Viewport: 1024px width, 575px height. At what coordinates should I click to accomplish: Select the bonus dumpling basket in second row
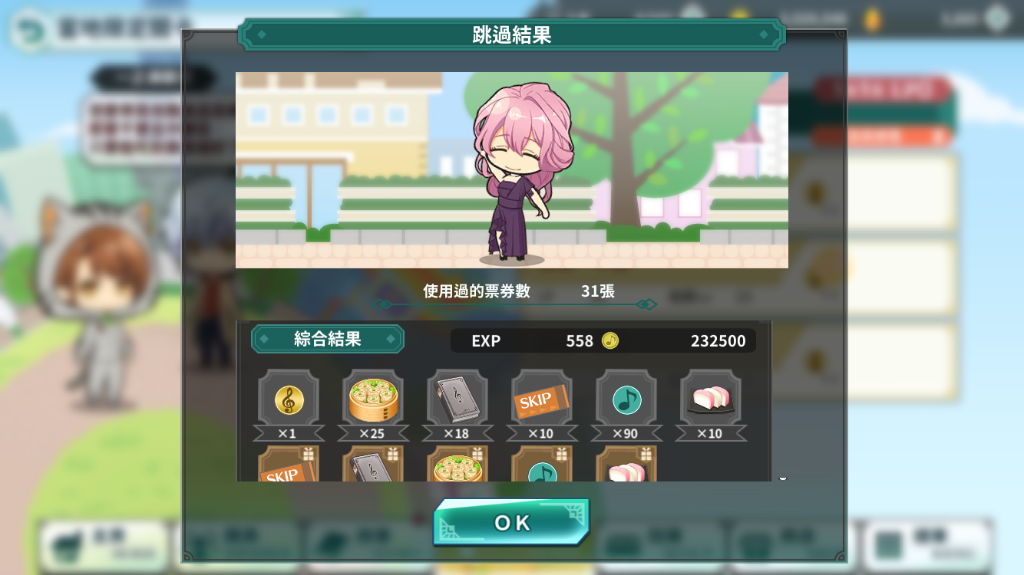click(x=457, y=464)
